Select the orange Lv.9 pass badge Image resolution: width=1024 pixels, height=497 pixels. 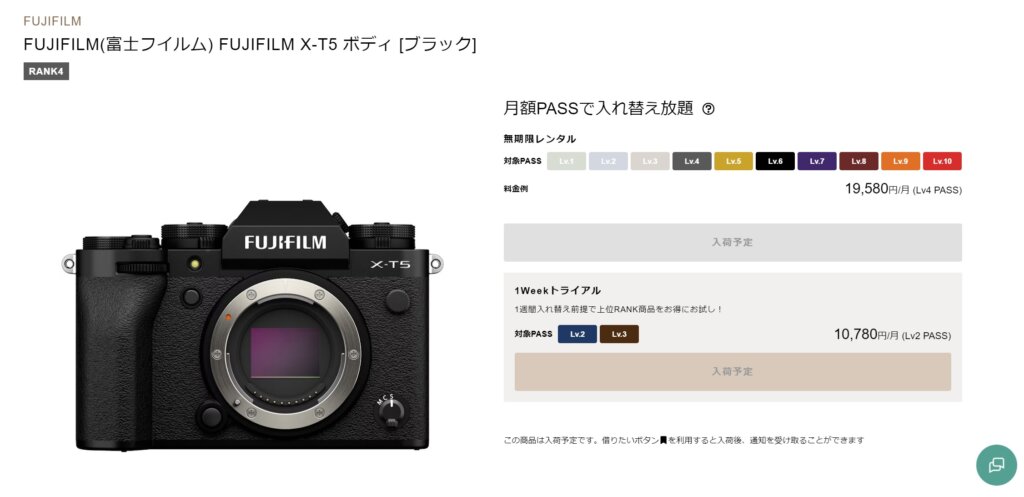coord(901,161)
